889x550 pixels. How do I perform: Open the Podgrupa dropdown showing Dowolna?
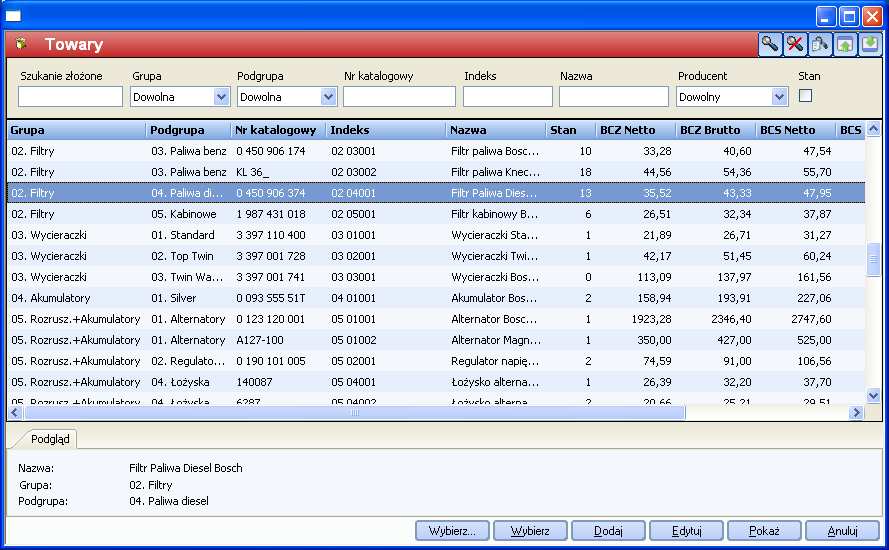tap(286, 97)
